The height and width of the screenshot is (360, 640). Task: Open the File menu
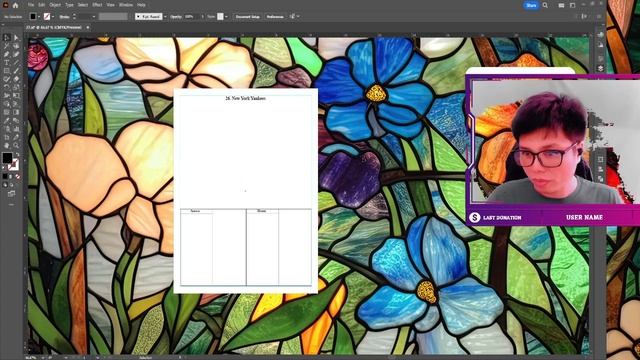point(31,5)
